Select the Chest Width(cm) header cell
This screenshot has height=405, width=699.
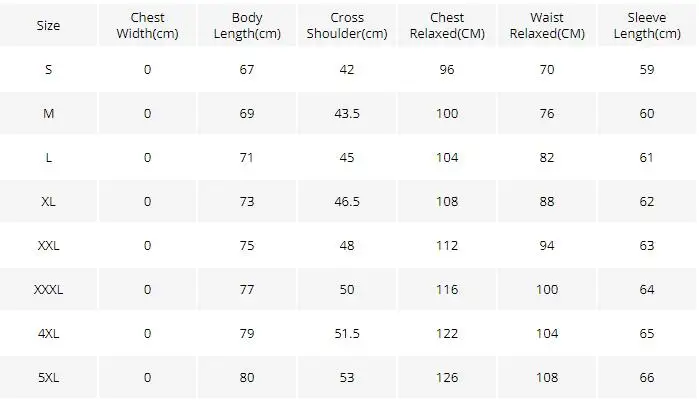point(148,25)
